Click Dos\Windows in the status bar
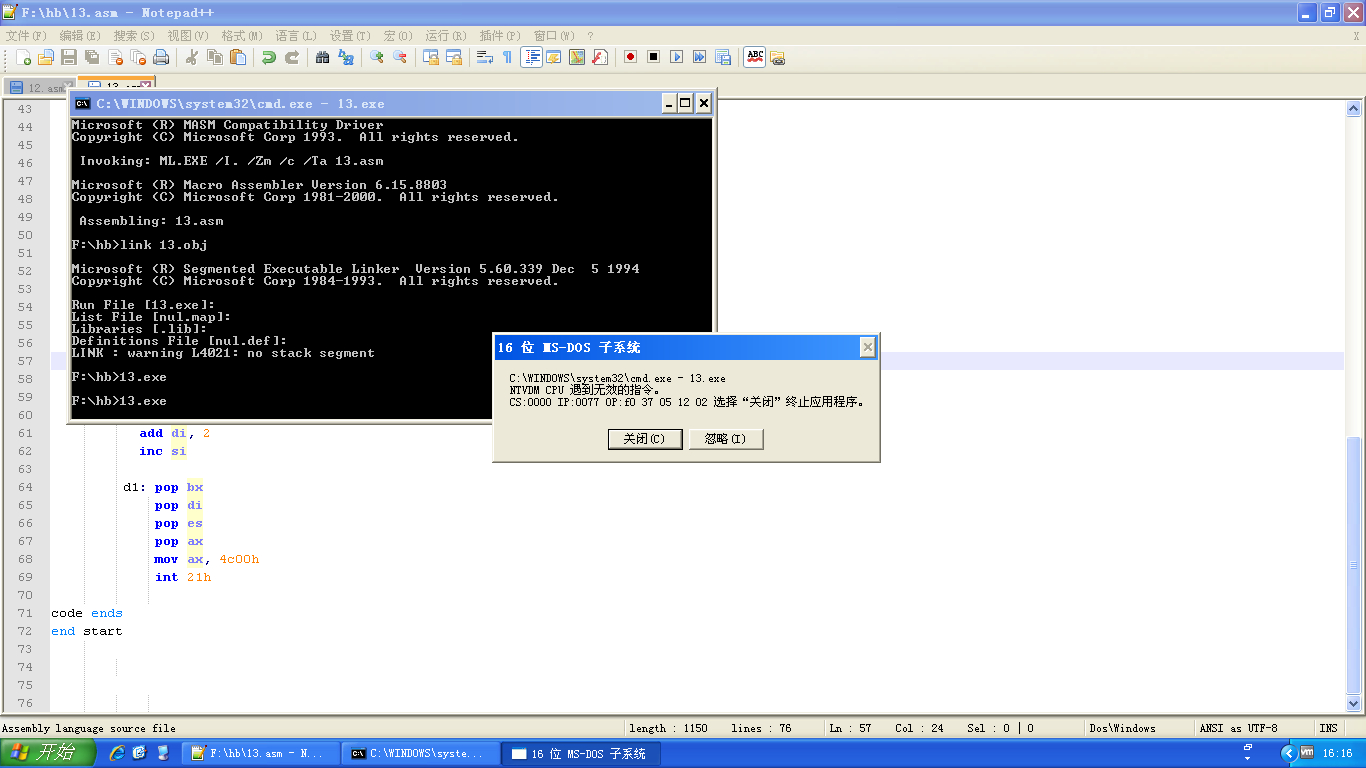 point(1122,728)
